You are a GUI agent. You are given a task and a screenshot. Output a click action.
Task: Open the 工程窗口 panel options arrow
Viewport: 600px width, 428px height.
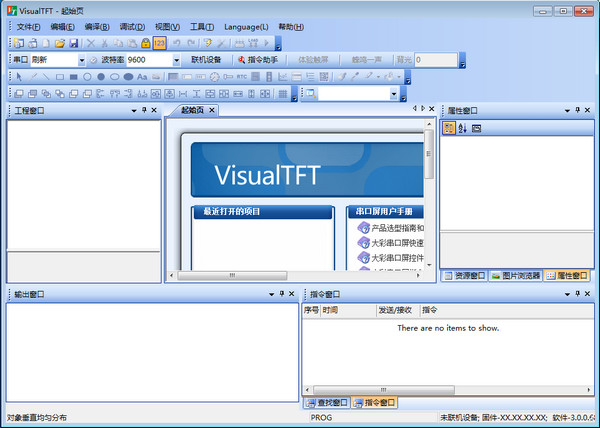click(134, 111)
